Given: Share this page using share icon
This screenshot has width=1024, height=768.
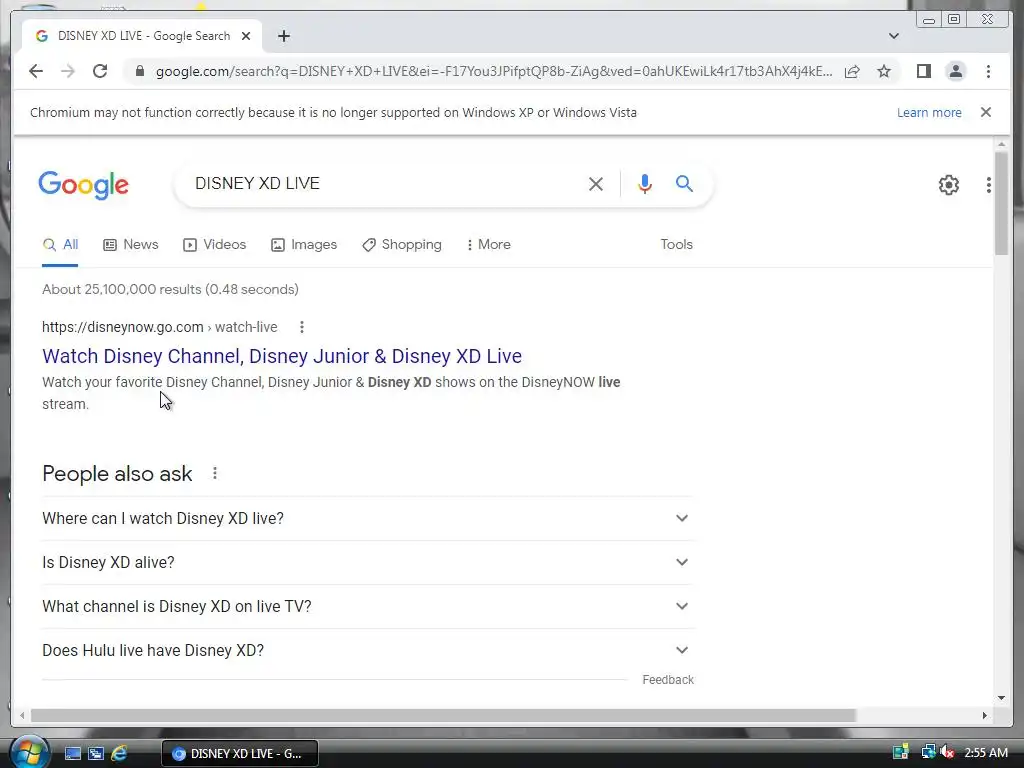Looking at the screenshot, I should point(852,71).
